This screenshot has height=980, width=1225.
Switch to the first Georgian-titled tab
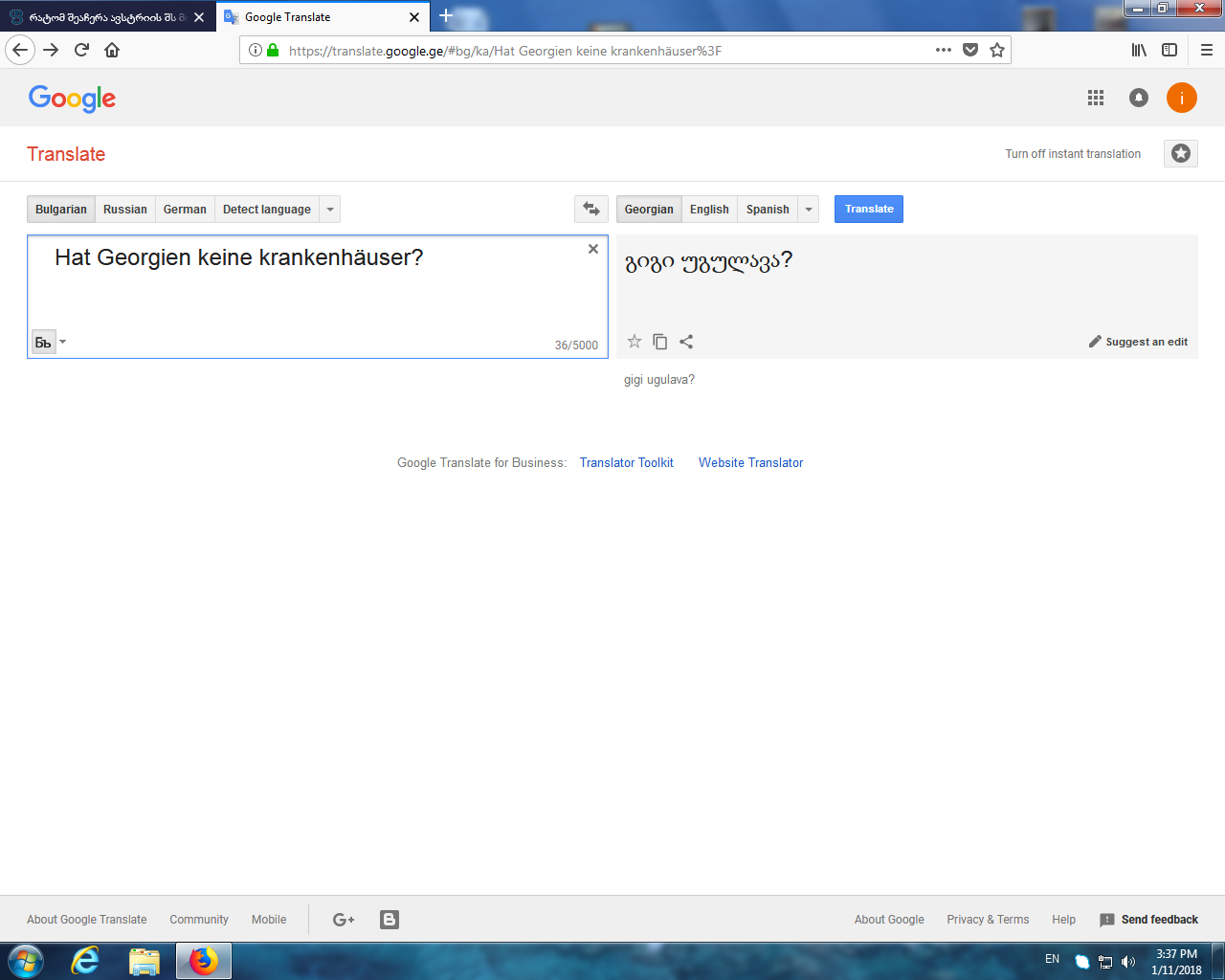click(107, 16)
